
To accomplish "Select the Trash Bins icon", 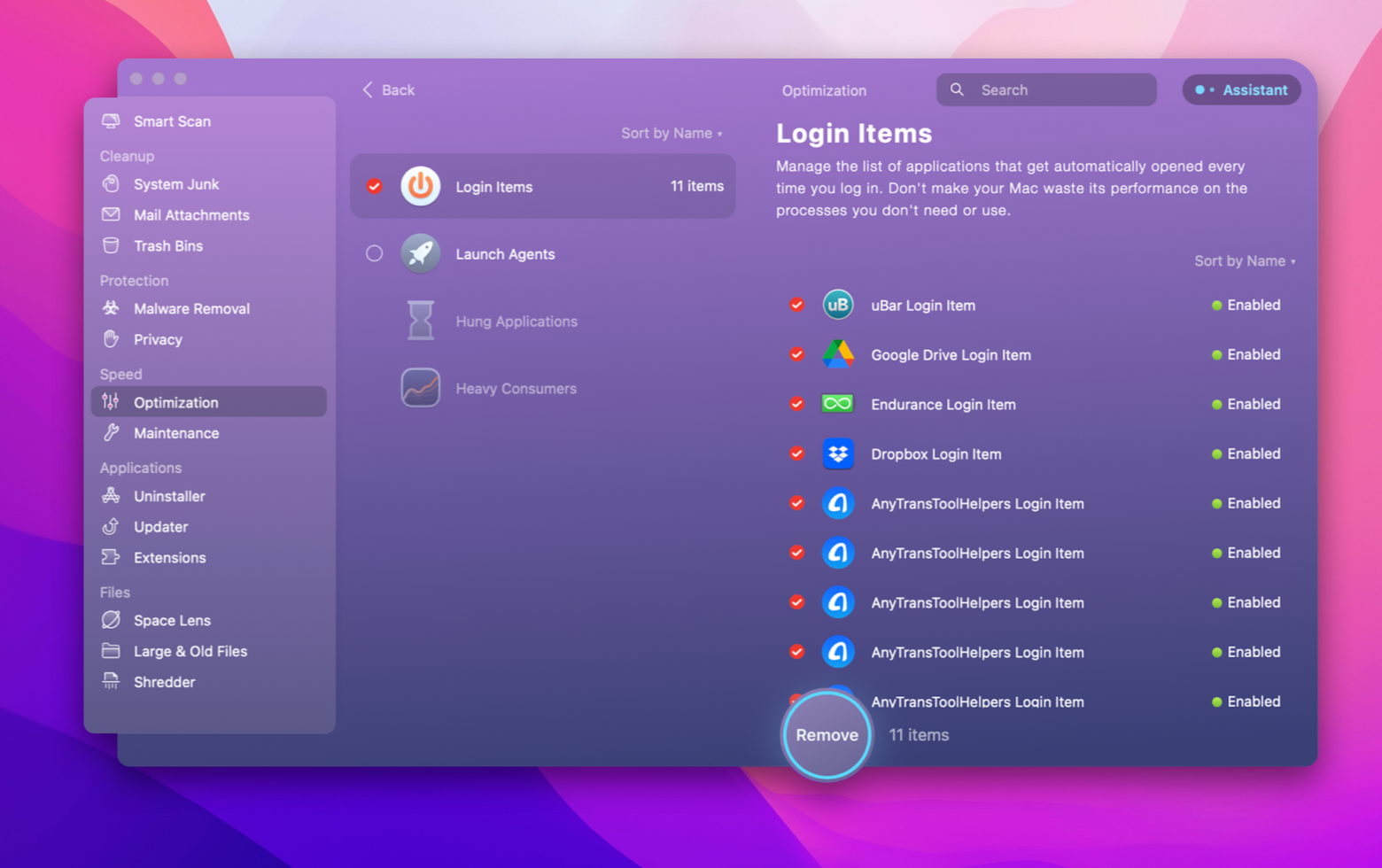I will click(111, 245).
